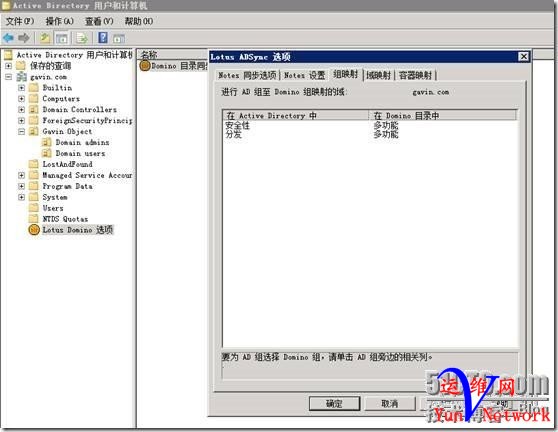Close the Lotus ADSync 选项 dialog
The width and height of the screenshot is (558, 432).
[x=523, y=57]
